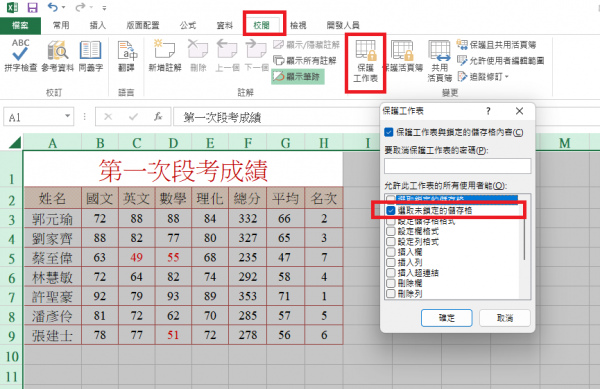Add a new comment with 新增註解
The image size is (600, 389).
point(165,56)
